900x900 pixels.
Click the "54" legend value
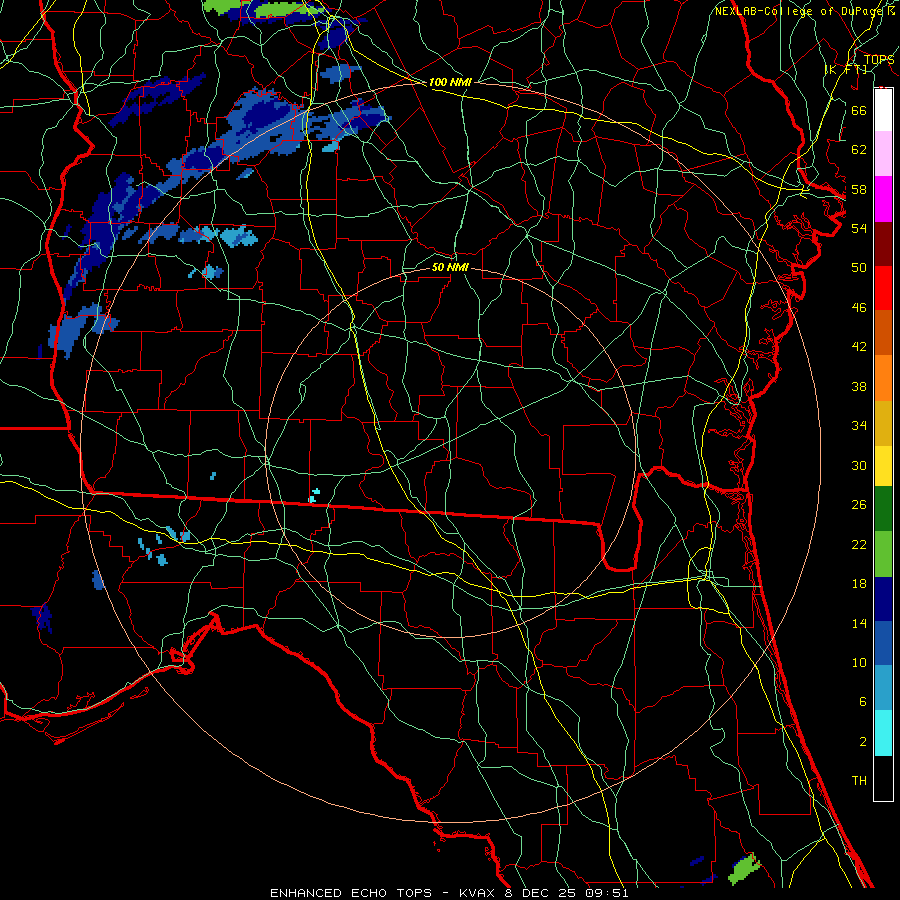[859, 228]
